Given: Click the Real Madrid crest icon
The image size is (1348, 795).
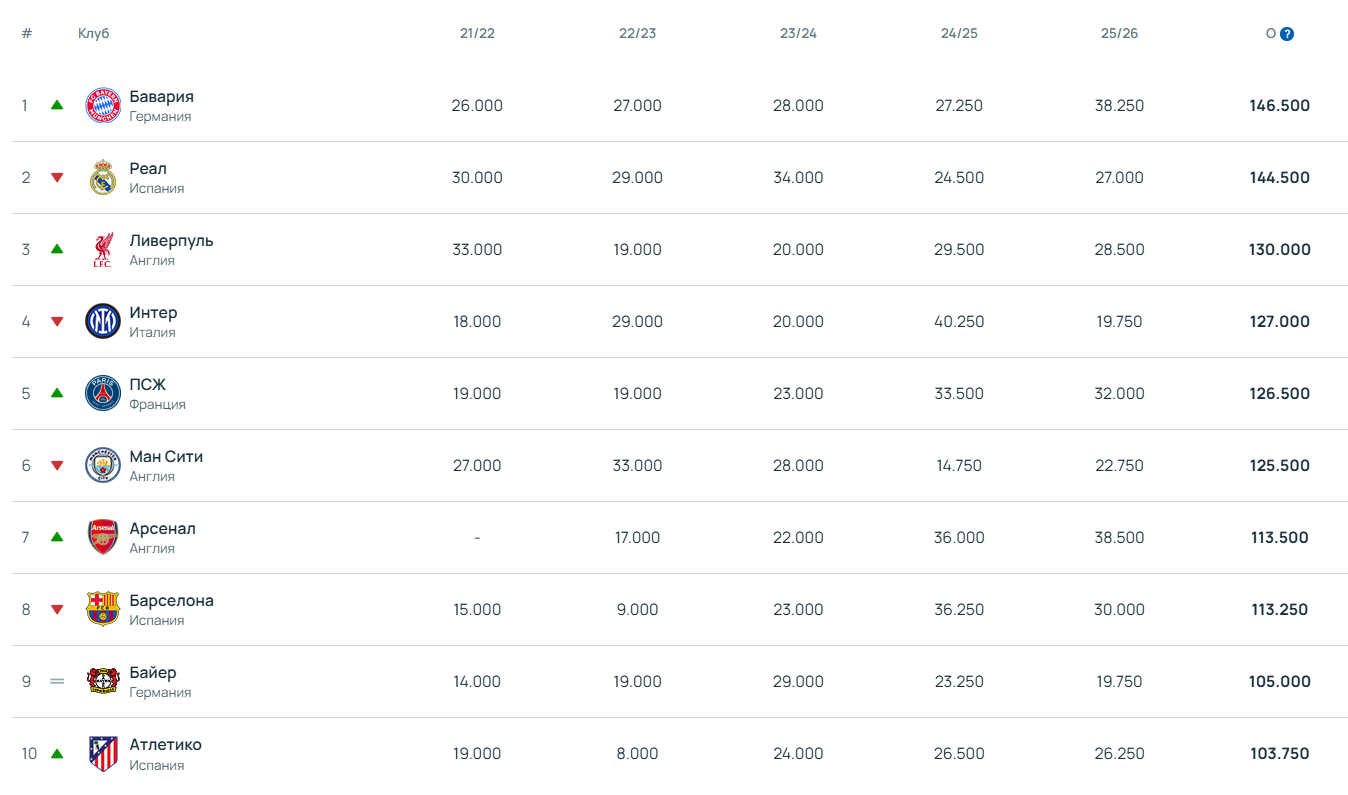Looking at the screenshot, I should [x=103, y=178].
